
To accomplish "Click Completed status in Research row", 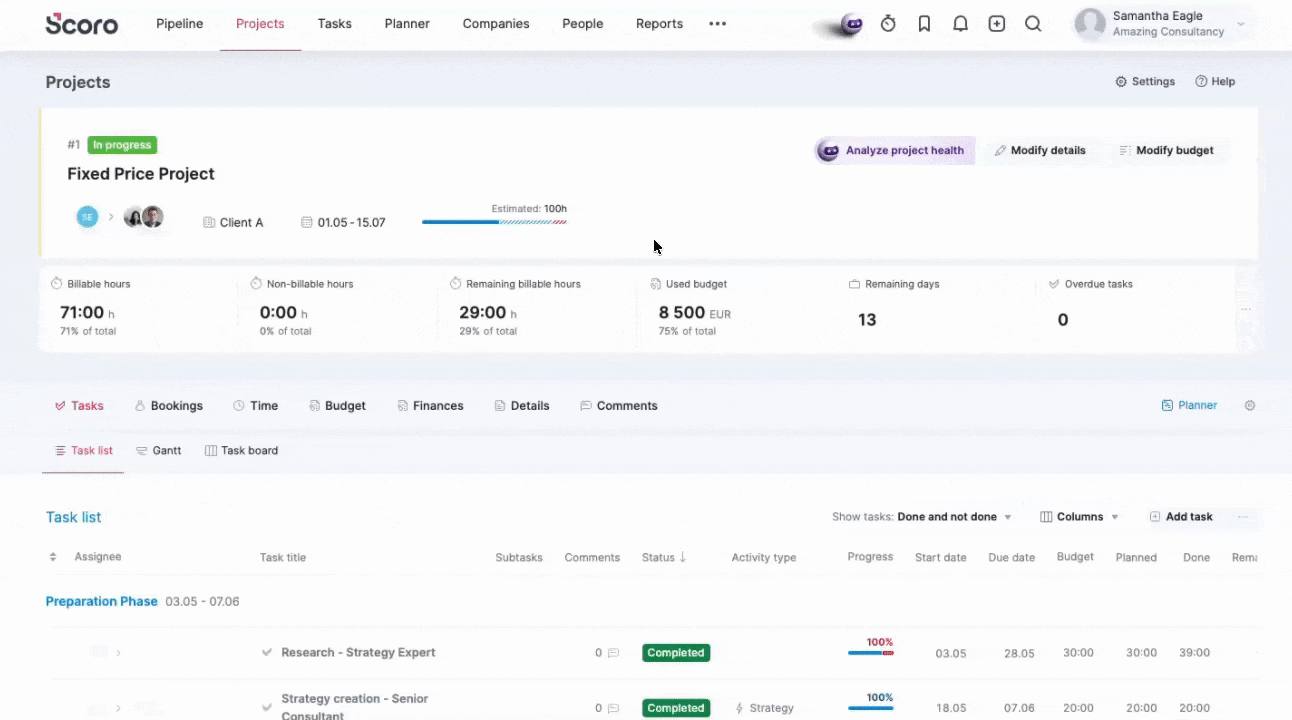I will click(x=676, y=653).
